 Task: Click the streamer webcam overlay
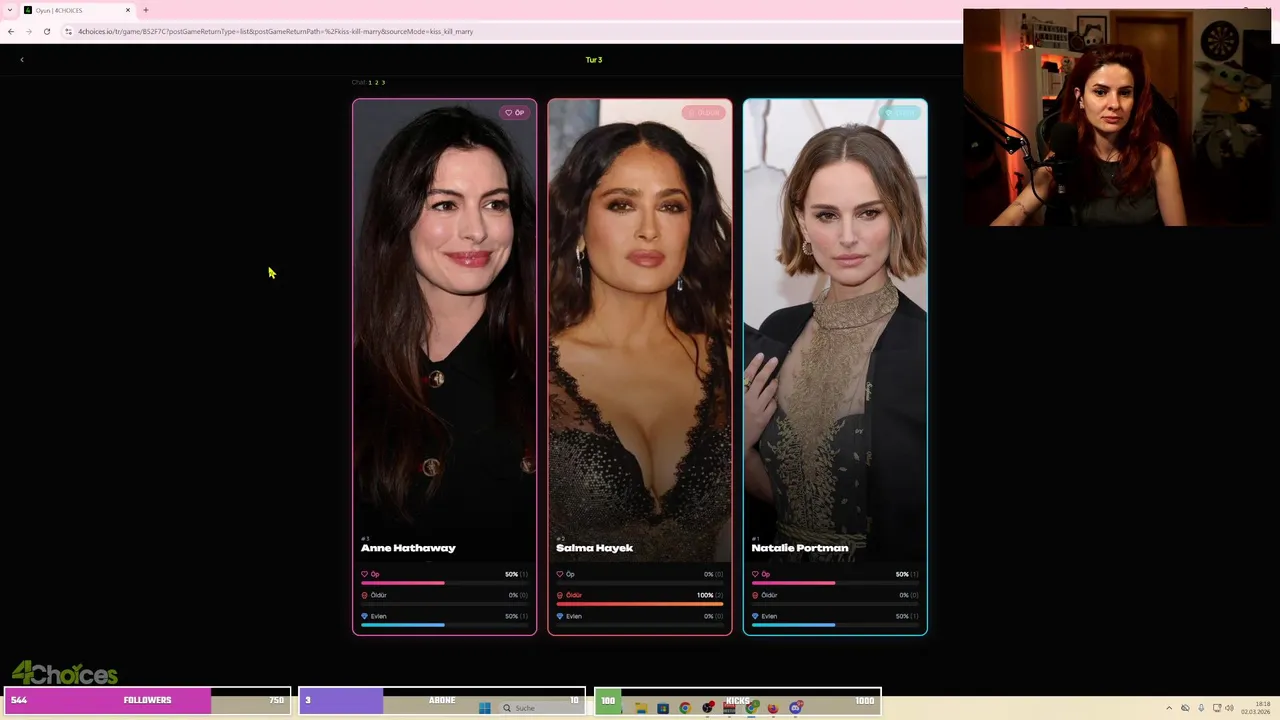(x=1117, y=117)
